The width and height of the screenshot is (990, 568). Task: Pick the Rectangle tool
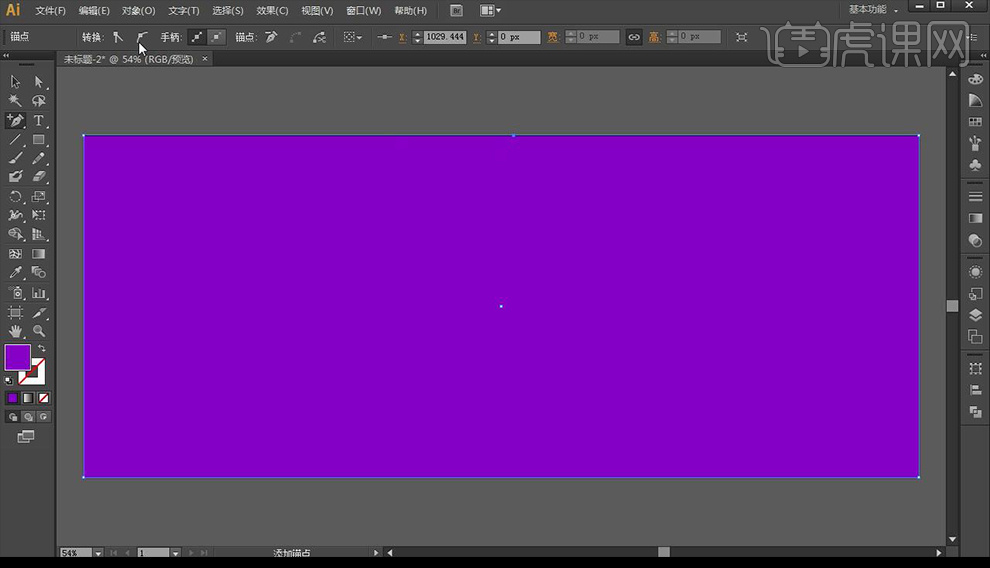pyautogui.click(x=39, y=139)
